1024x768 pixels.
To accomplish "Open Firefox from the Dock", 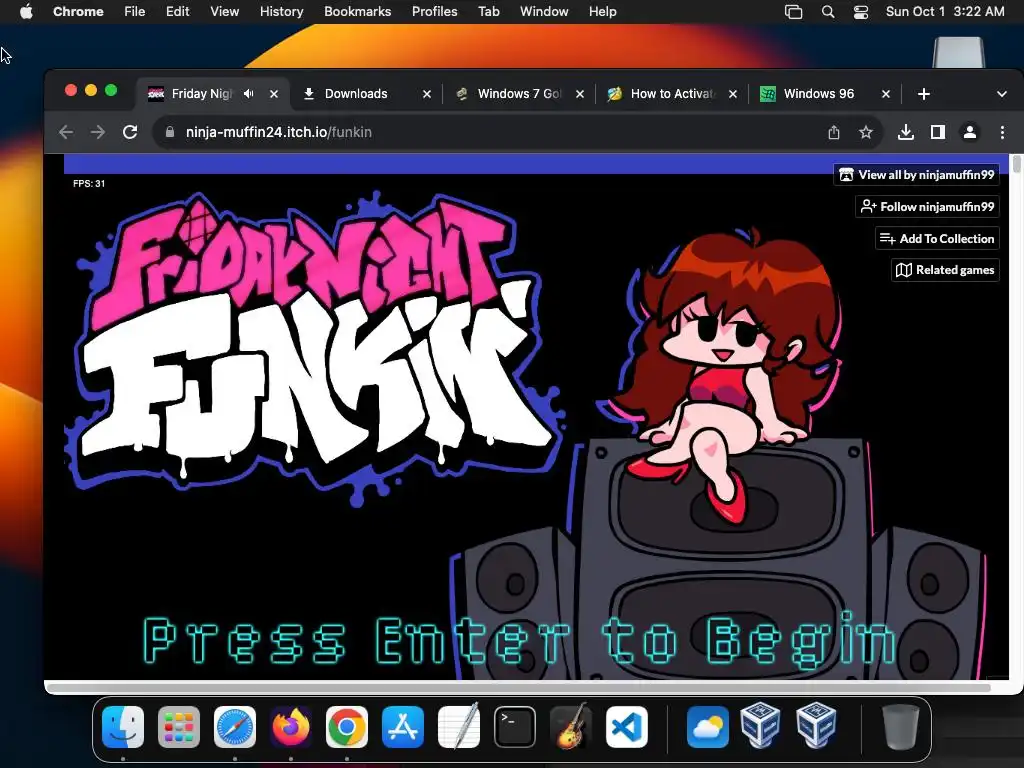I will (291, 727).
